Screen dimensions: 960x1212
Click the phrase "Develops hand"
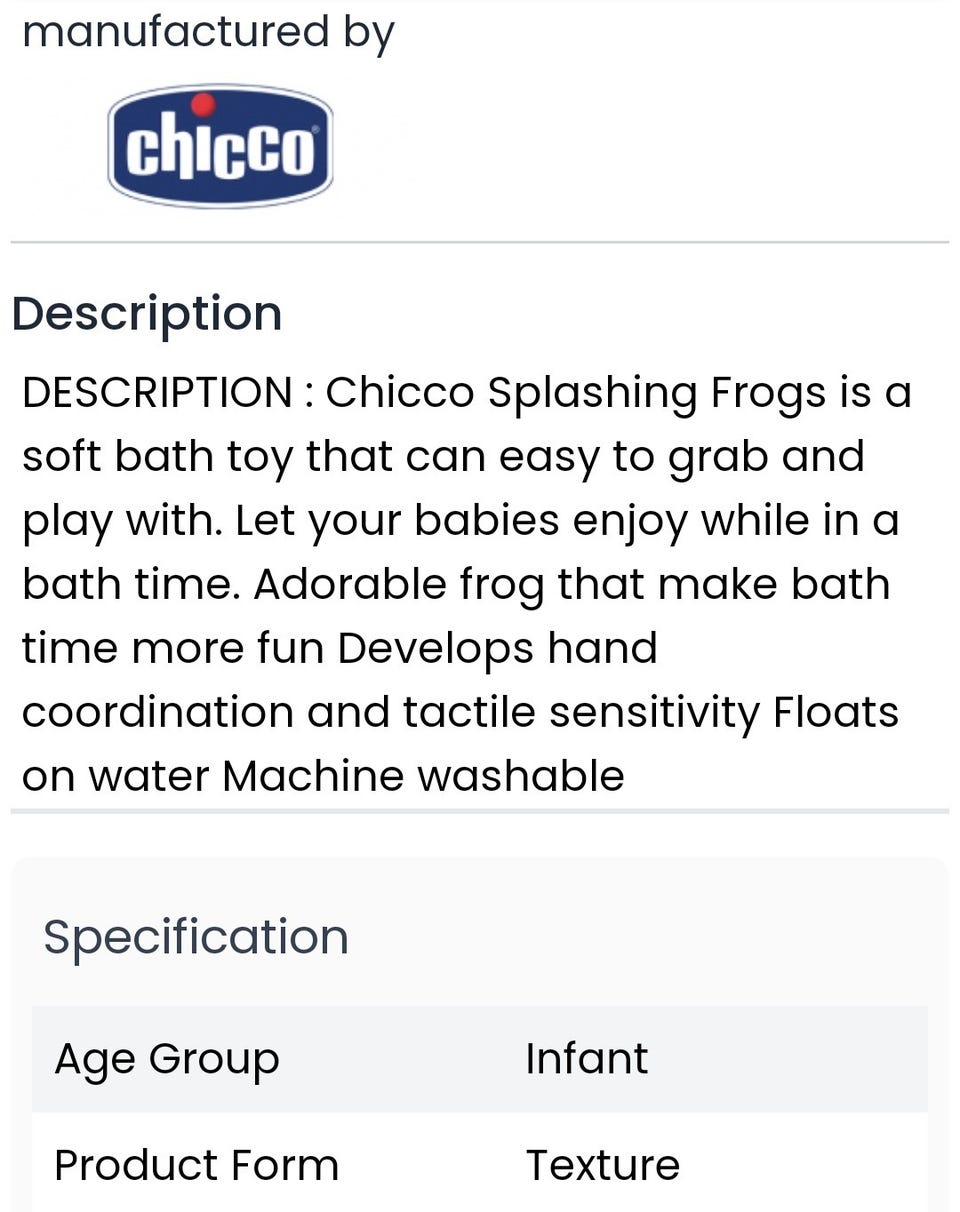[x=497, y=648]
